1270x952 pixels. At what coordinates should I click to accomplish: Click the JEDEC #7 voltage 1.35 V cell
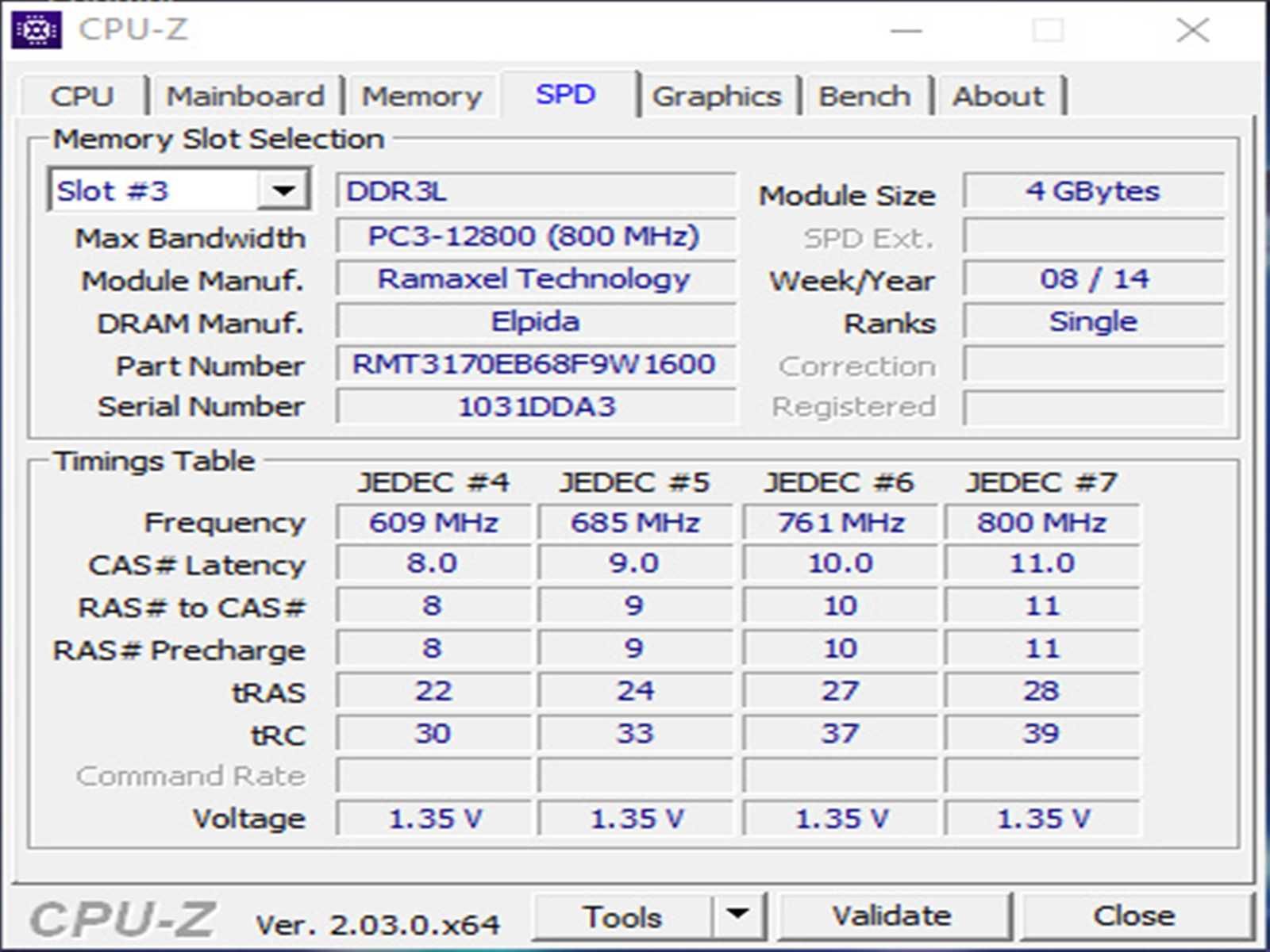pos(1041,819)
